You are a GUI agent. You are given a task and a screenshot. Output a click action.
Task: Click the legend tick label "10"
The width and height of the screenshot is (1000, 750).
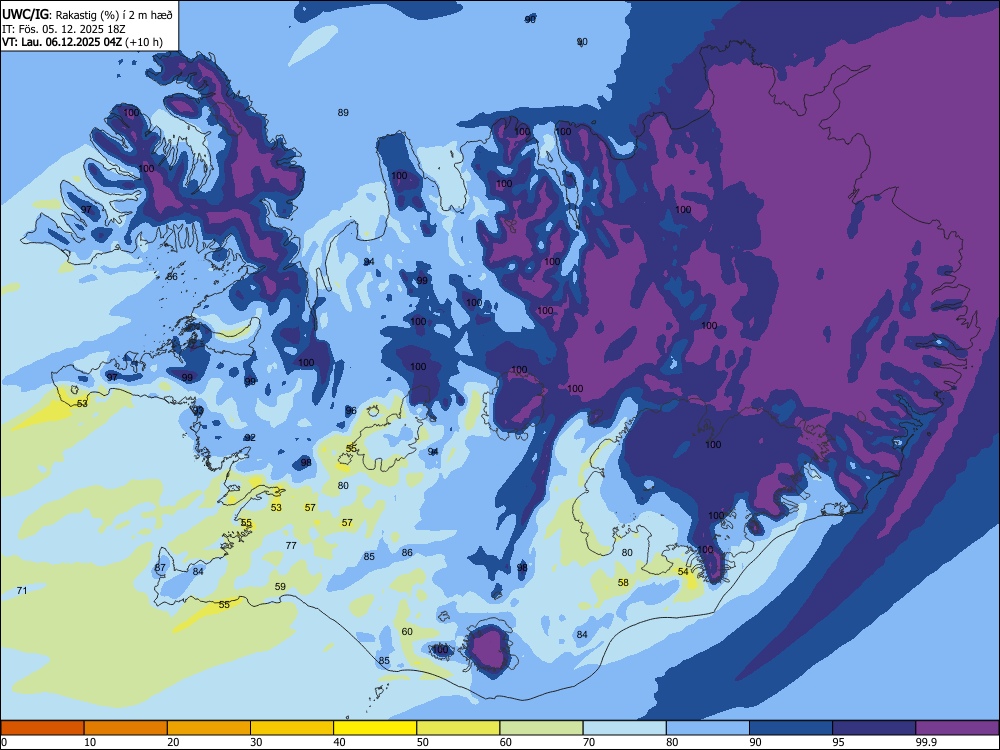[90, 742]
